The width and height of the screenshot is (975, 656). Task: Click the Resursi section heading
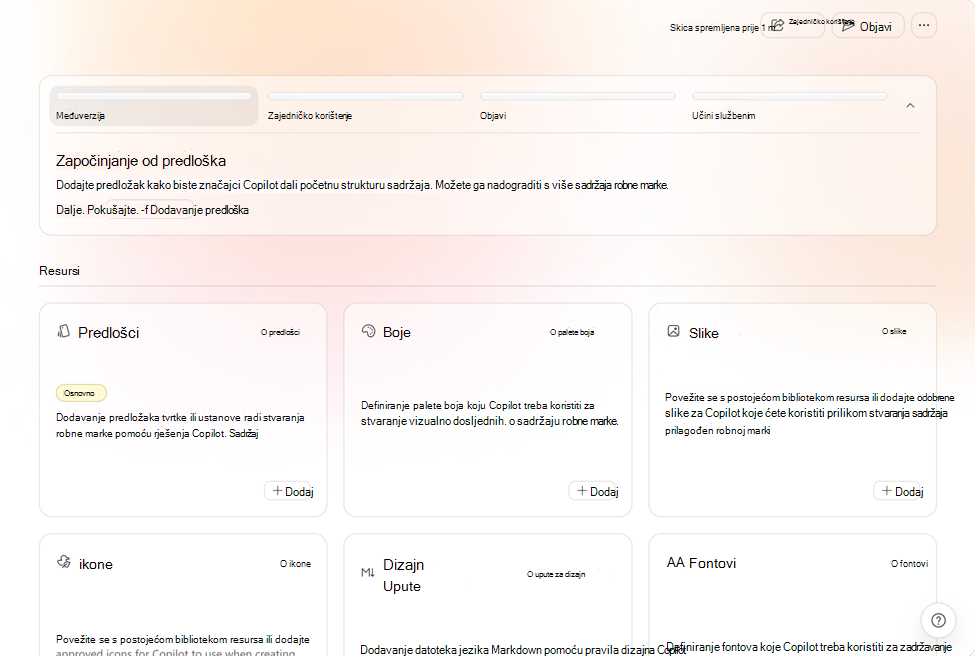(60, 271)
